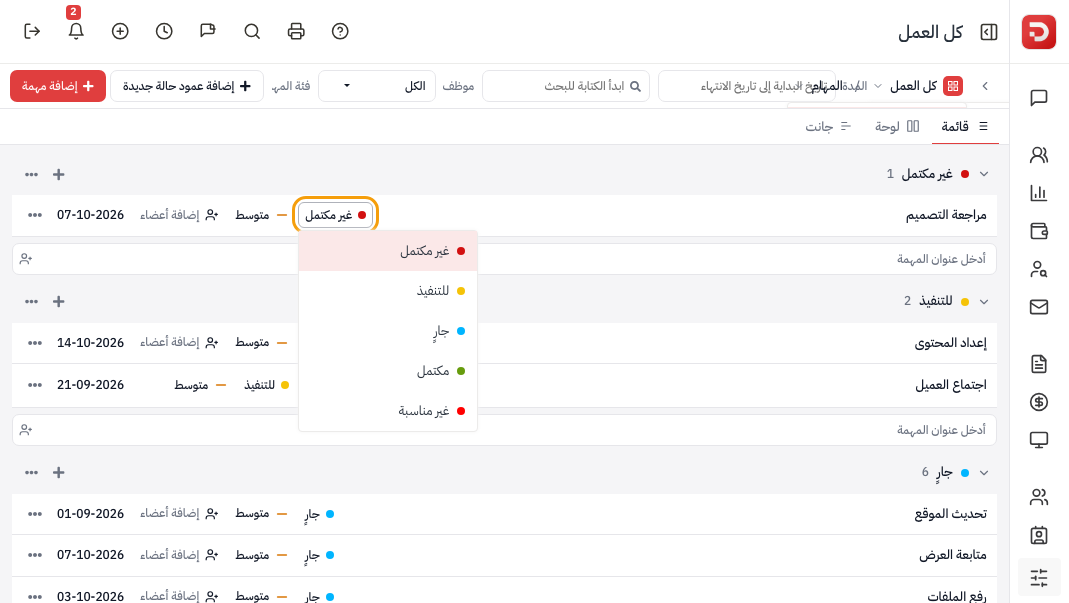Click the logout icon in top bar

[32, 31]
